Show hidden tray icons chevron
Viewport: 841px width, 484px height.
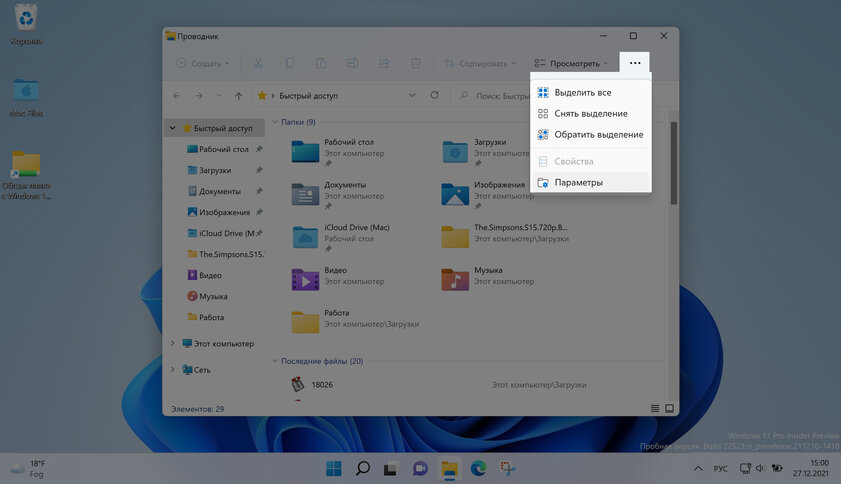click(698, 468)
